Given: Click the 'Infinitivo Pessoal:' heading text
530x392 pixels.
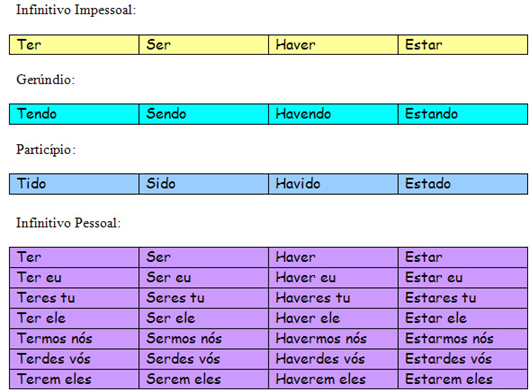Looking at the screenshot, I should click(x=69, y=223).
